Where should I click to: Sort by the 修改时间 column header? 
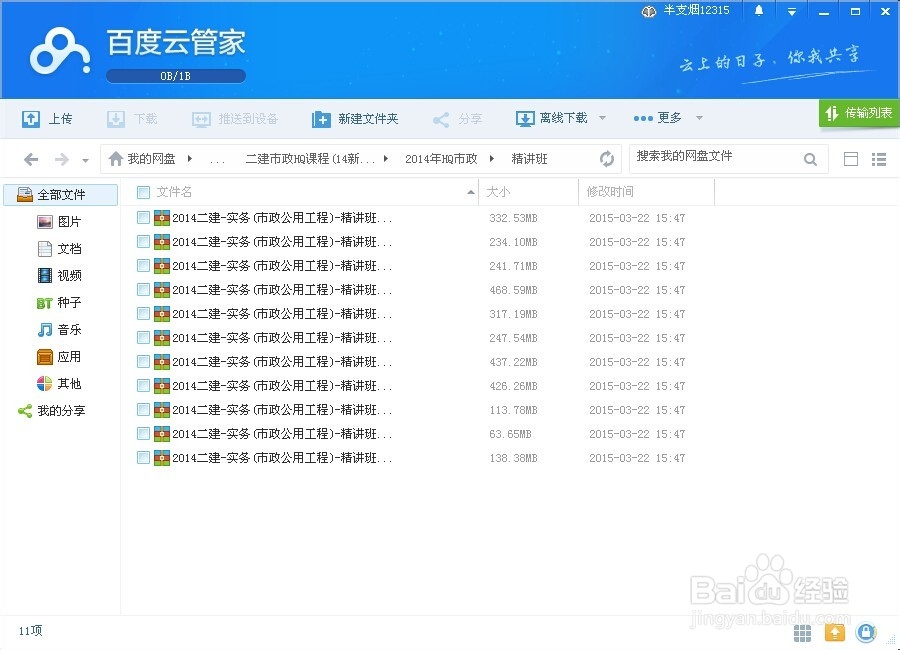pyautogui.click(x=610, y=192)
